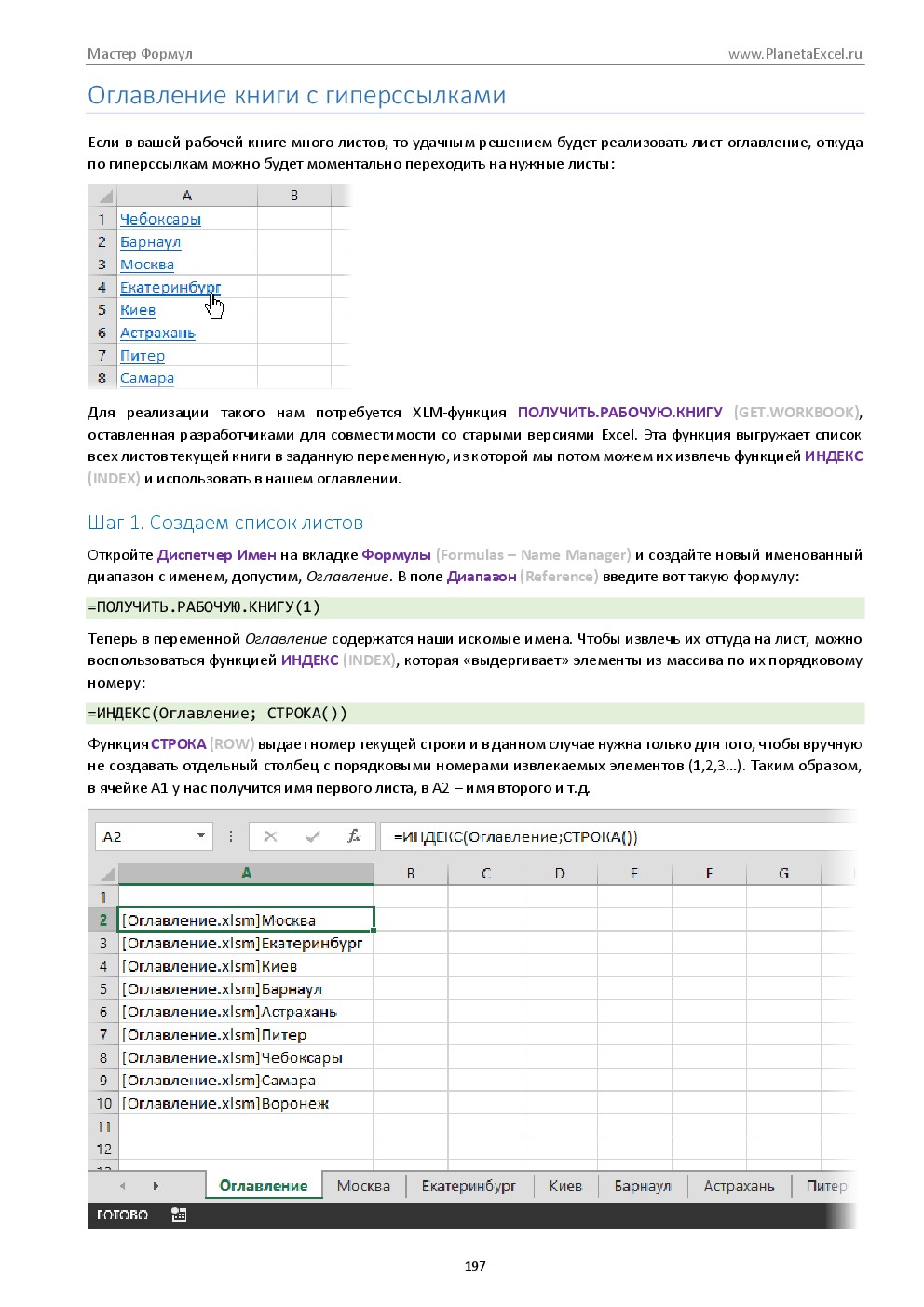Select row 11 header in lower spreadsheet
Image resolution: width=924 pixels, height=1307 pixels.
tap(103, 1126)
